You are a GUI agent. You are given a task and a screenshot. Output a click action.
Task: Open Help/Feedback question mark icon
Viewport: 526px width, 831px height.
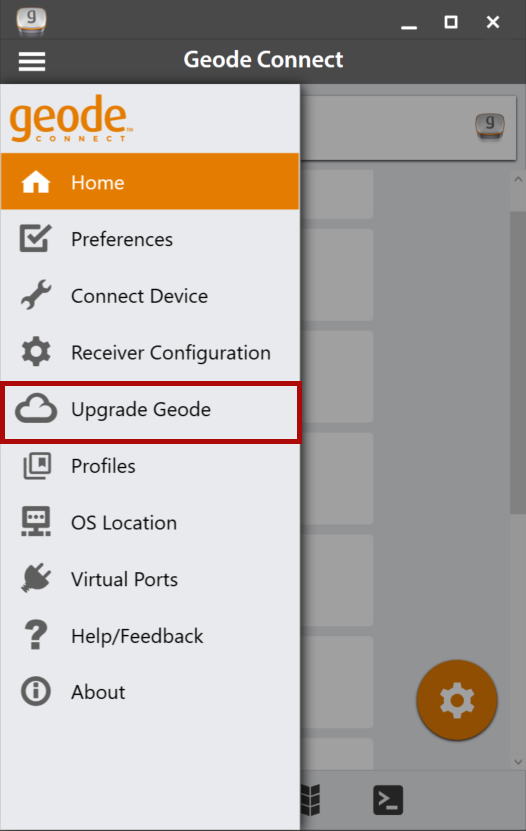[35, 635]
